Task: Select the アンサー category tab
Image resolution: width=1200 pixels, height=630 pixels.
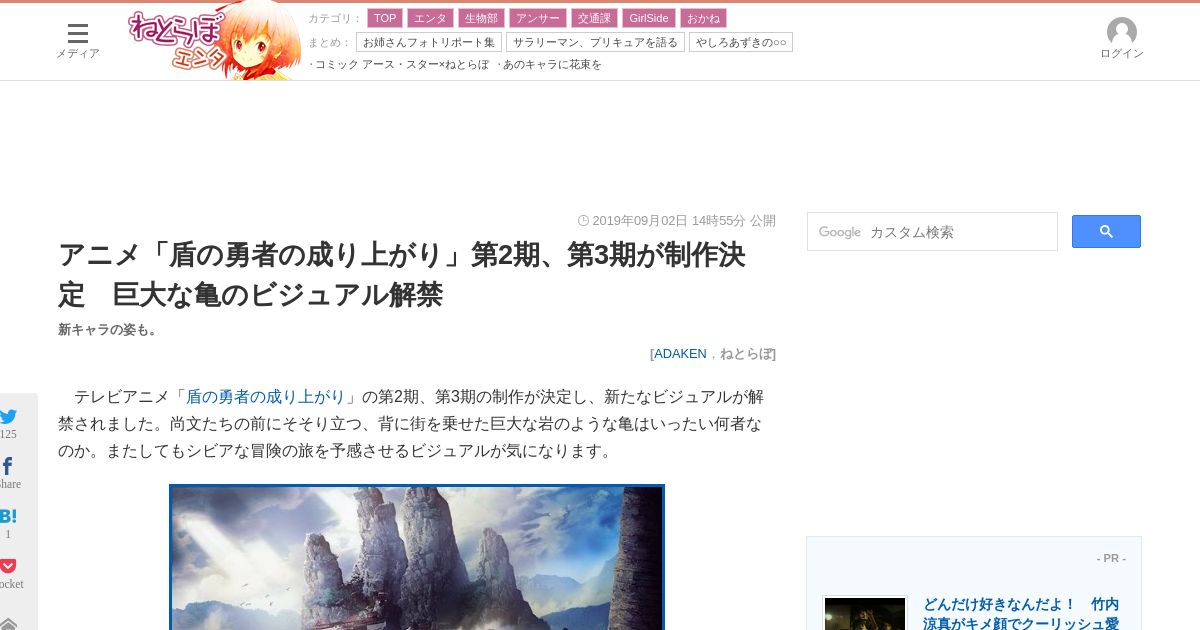Action: pos(538,18)
